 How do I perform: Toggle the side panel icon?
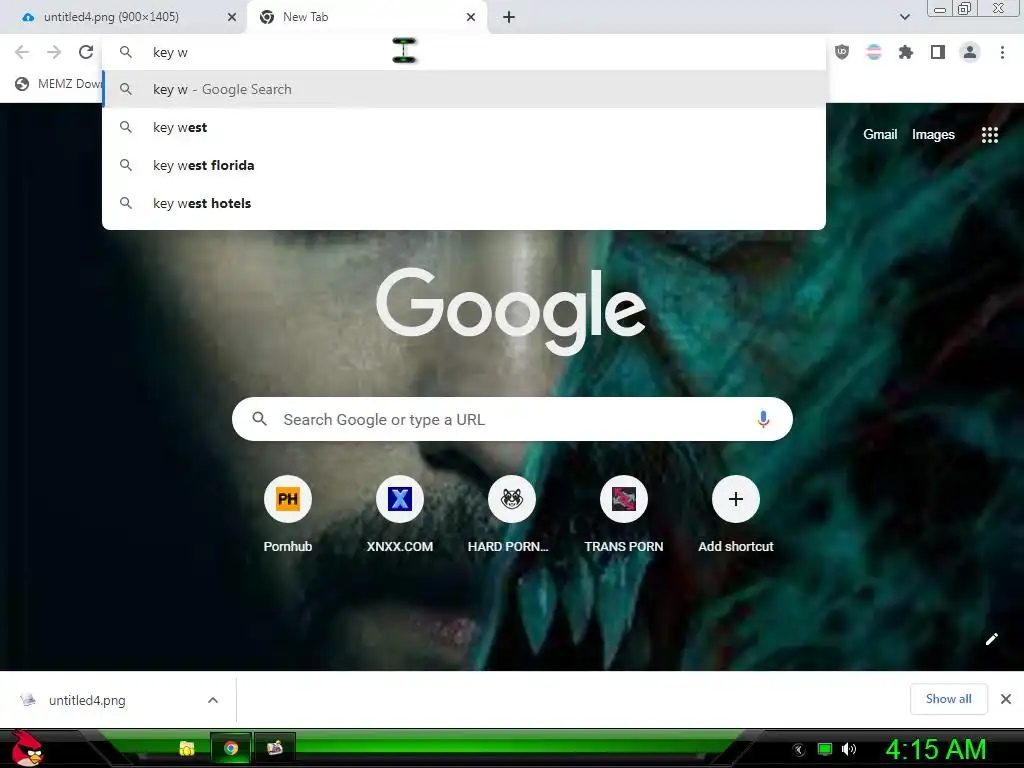coord(938,52)
